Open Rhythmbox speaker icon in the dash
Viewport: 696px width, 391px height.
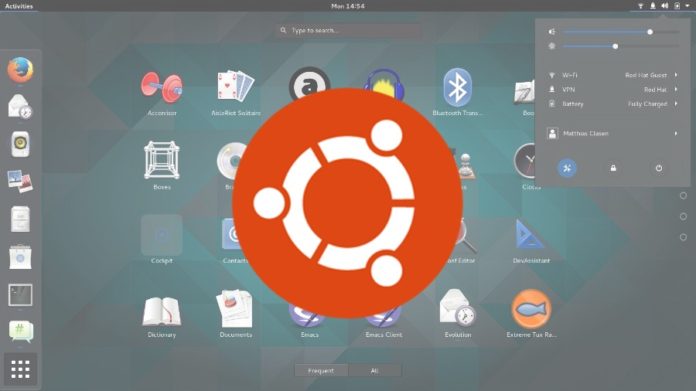20,144
